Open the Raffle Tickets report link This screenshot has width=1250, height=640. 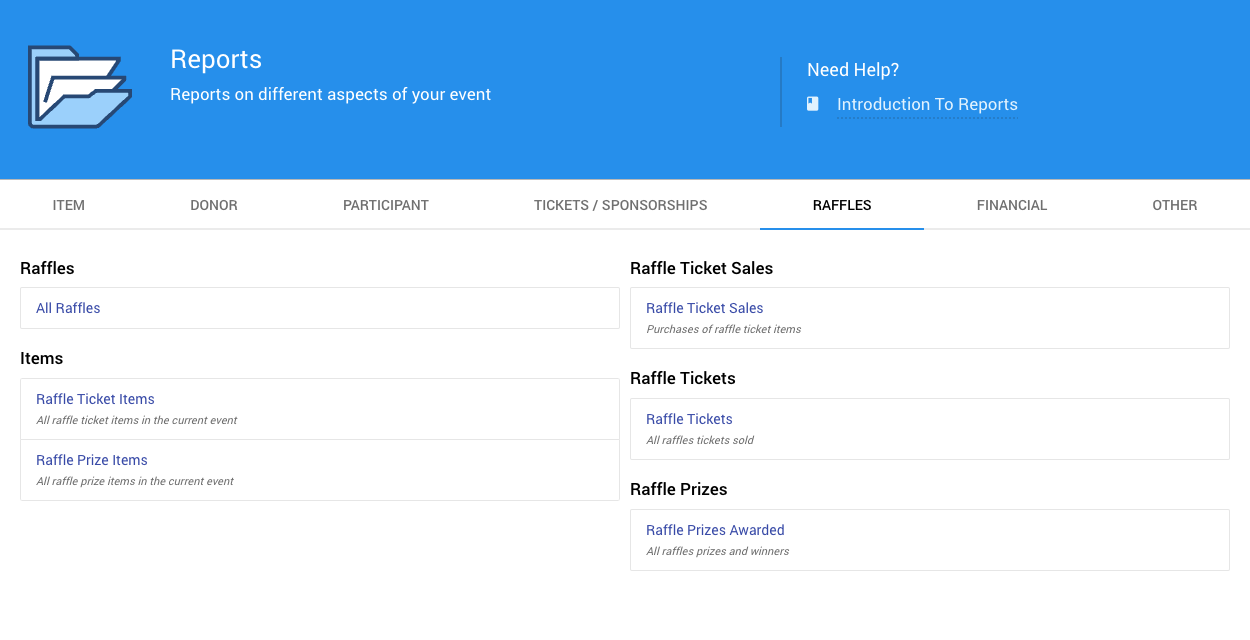click(x=689, y=419)
